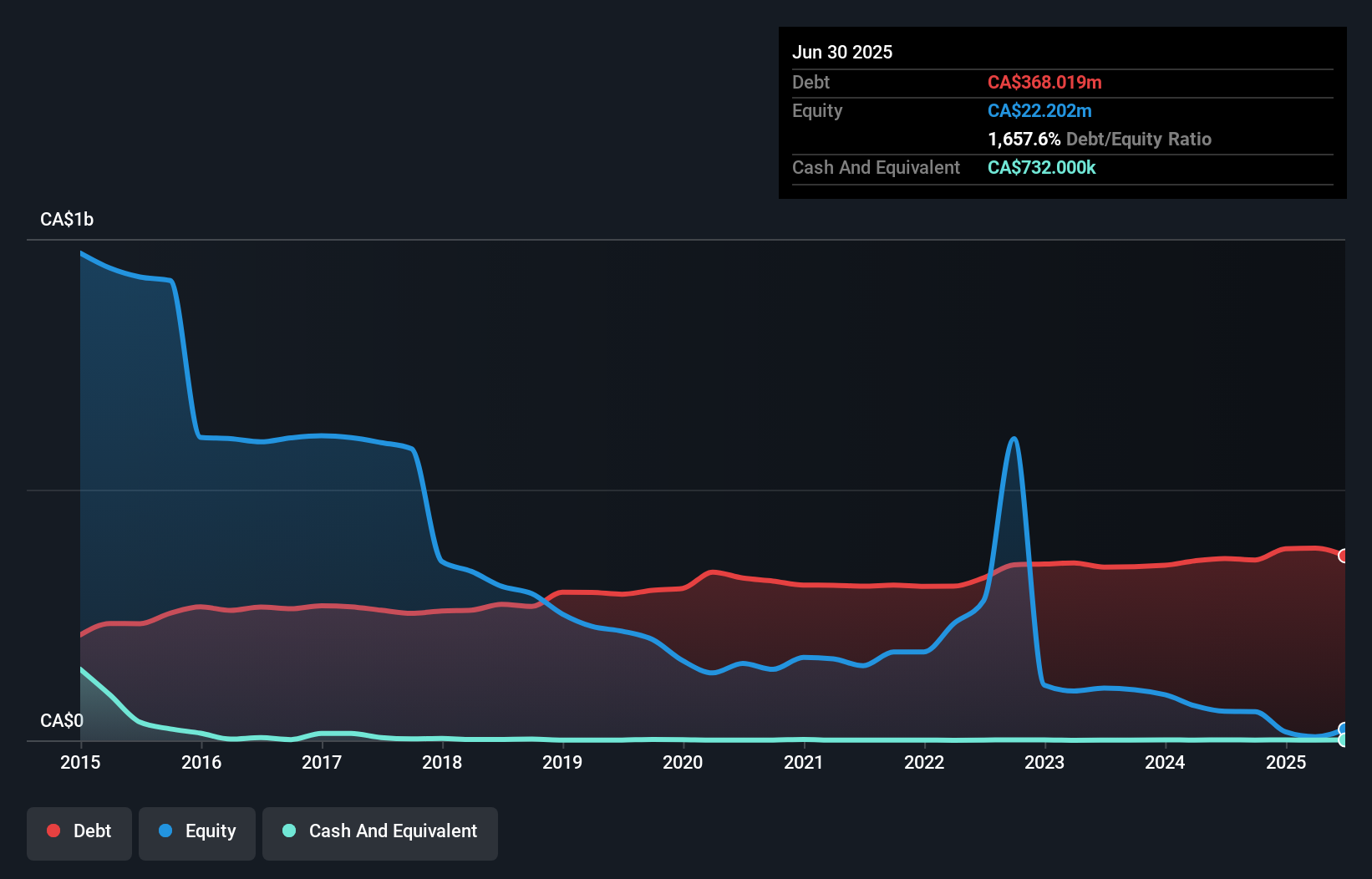Click the Jun 30 2025 tooltip date
Image resolution: width=1372 pixels, height=879 pixels.
[842, 52]
